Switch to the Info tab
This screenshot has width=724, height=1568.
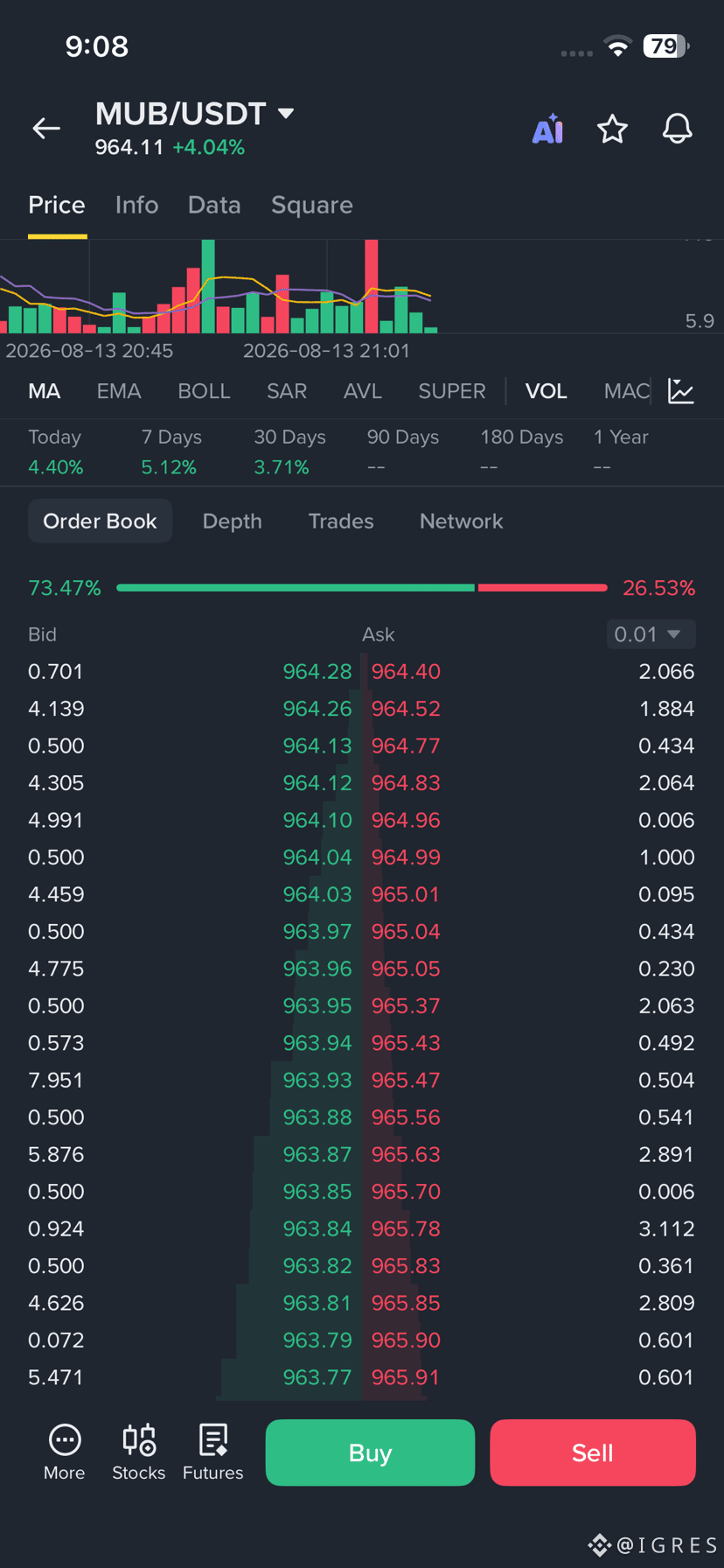click(x=136, y=205)
